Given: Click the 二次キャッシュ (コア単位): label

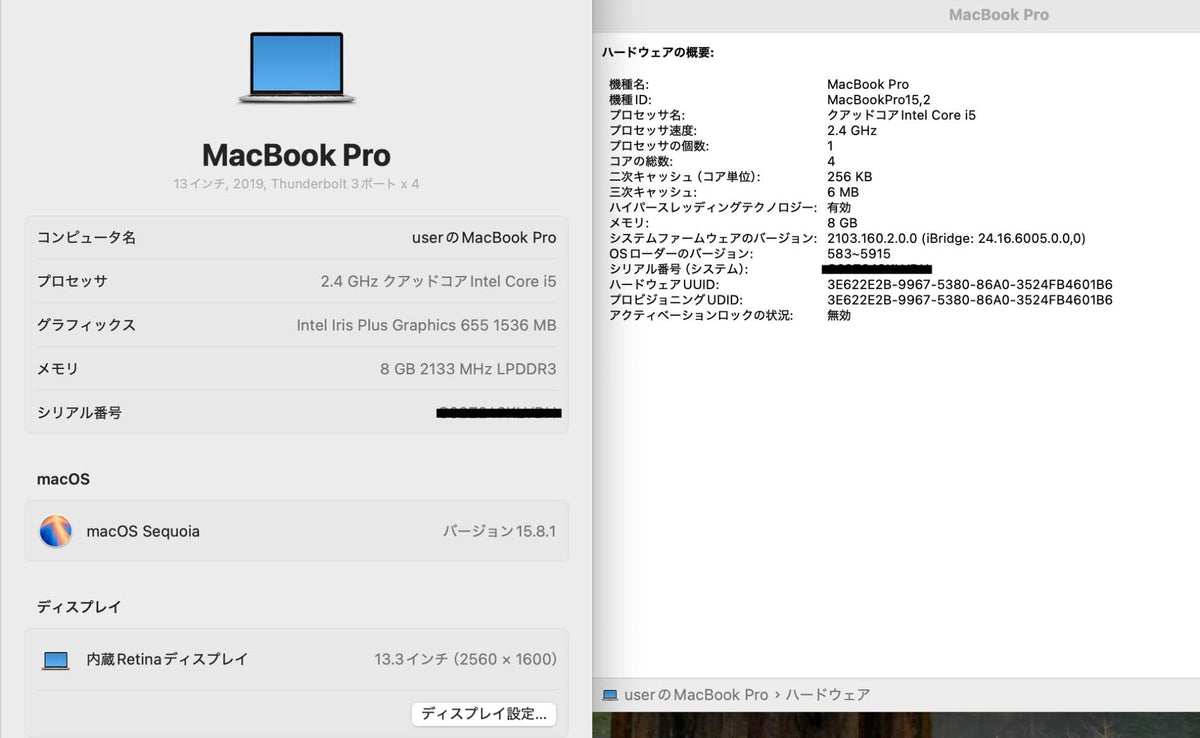Looking at the screenshot, I should (x=685, y=177).
